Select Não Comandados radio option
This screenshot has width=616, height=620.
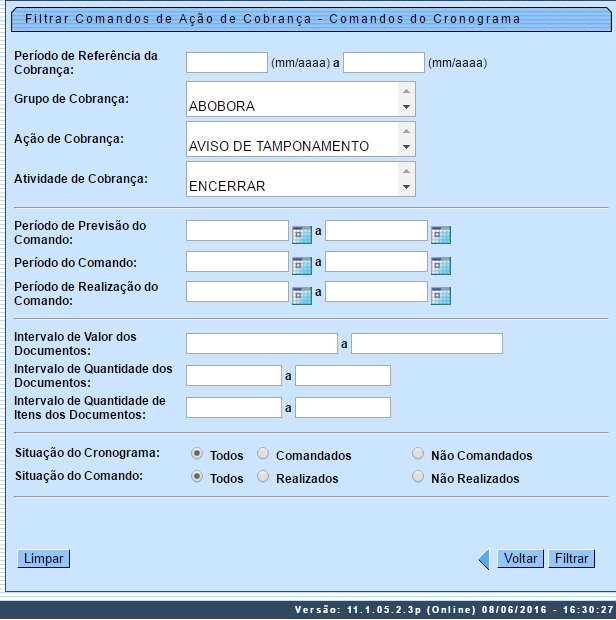(418, 454)
